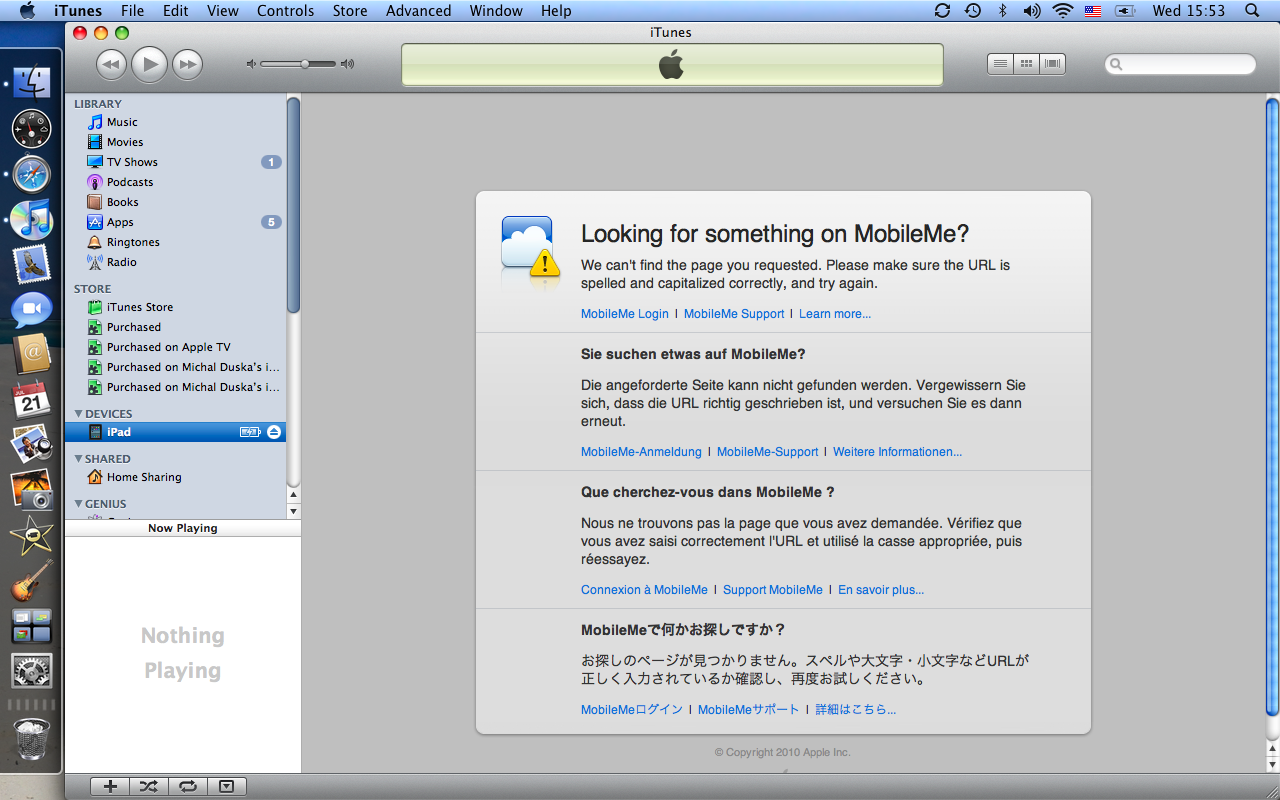Open iCal from the Dock
Viewport: 1280px width, 800px height.
click(x=32, y=400)
